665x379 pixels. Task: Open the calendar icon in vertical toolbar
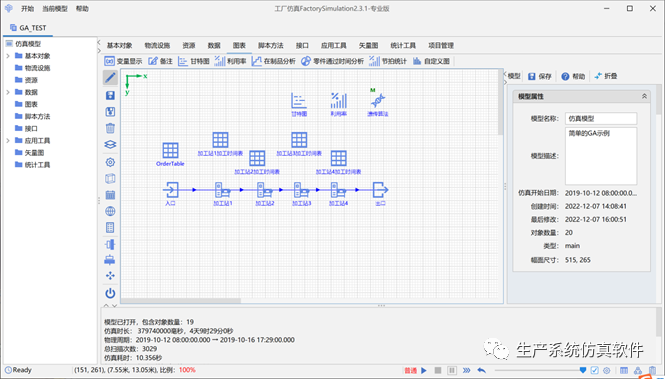(x=110, y=195)
